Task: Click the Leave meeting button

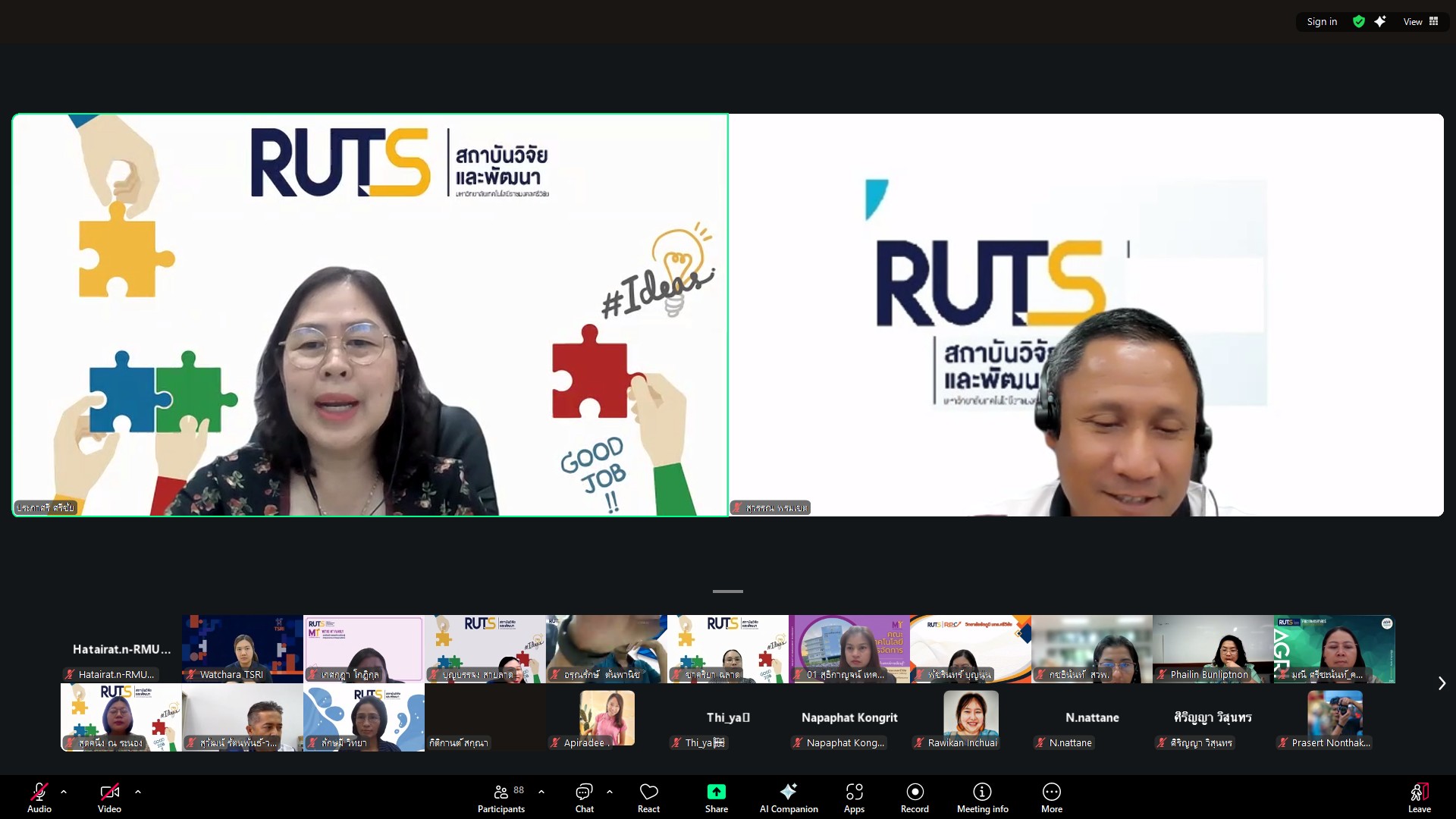Action: point(1420,797)
